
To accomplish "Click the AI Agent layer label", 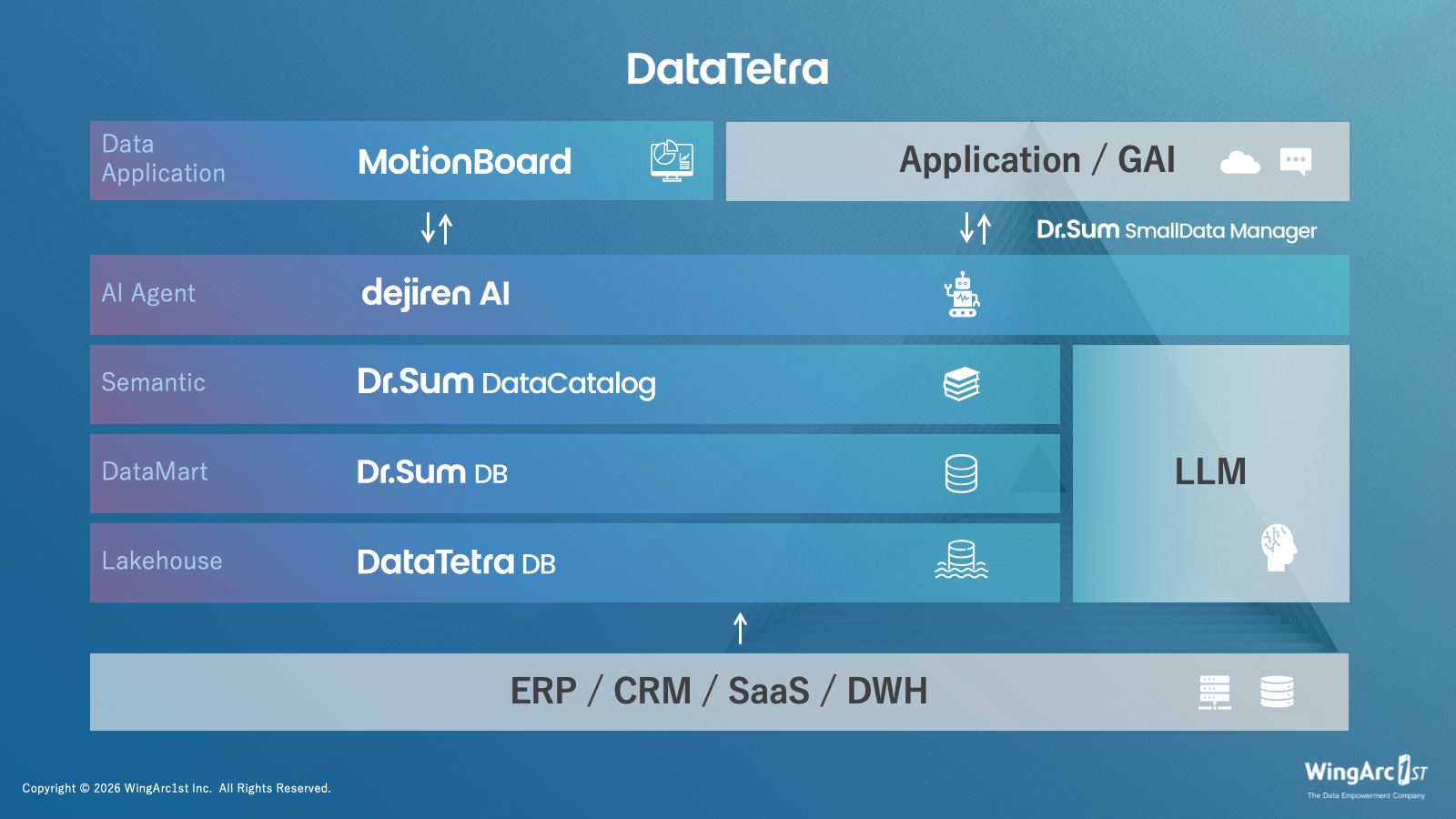I will (148, 293).
